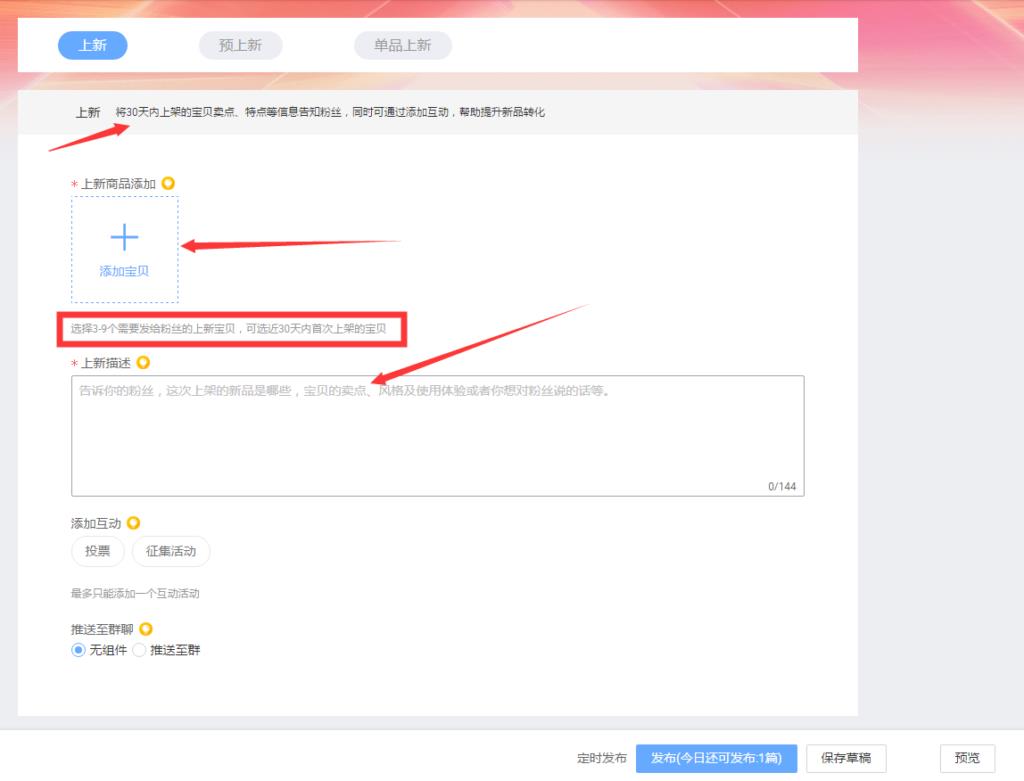Add a 征集活动 interaction
Viewport: 1024px width, 781px height.
click(x=171, y=551)
